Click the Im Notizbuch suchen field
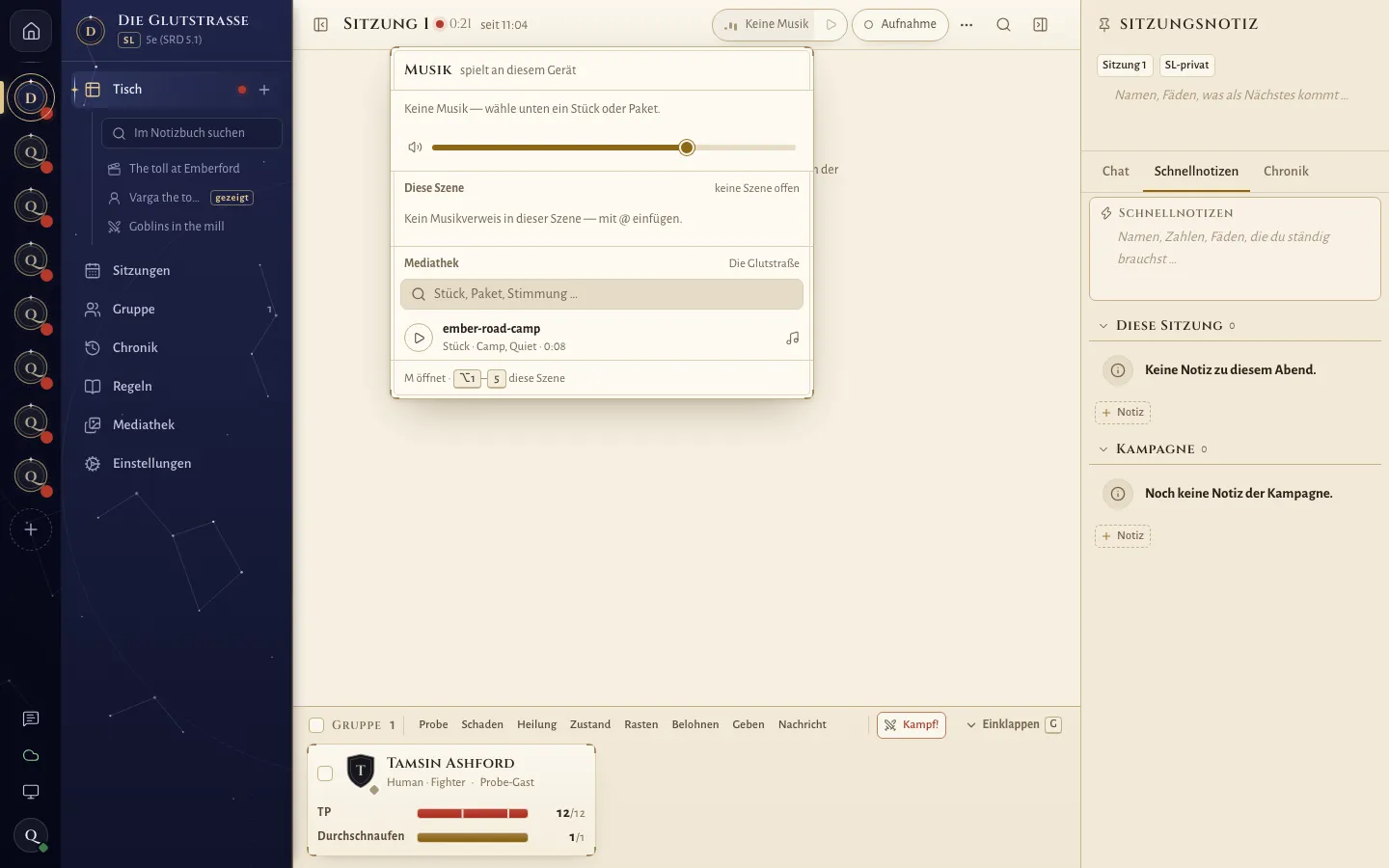This screenshot has width=1389, height=868. tap(192, 133)
